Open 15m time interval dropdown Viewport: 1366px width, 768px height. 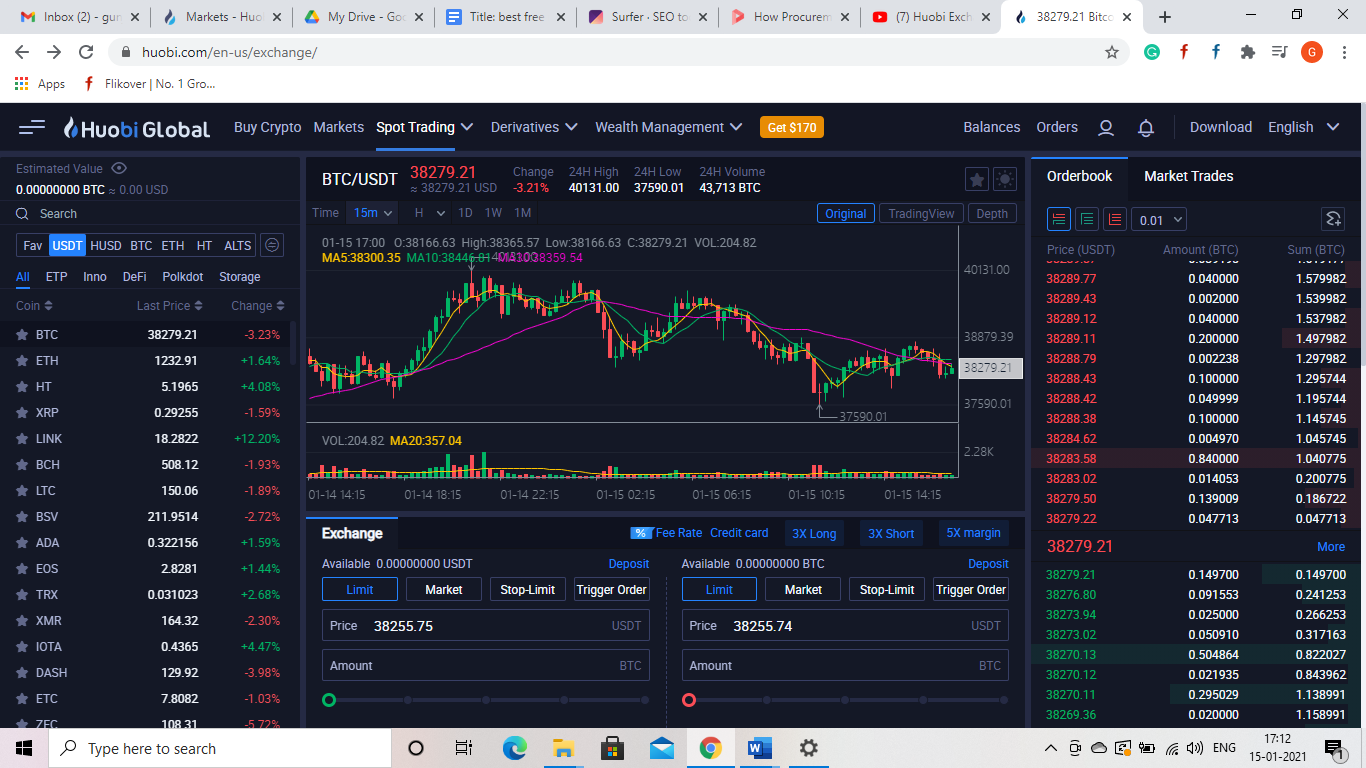click(x=373, y=213)
